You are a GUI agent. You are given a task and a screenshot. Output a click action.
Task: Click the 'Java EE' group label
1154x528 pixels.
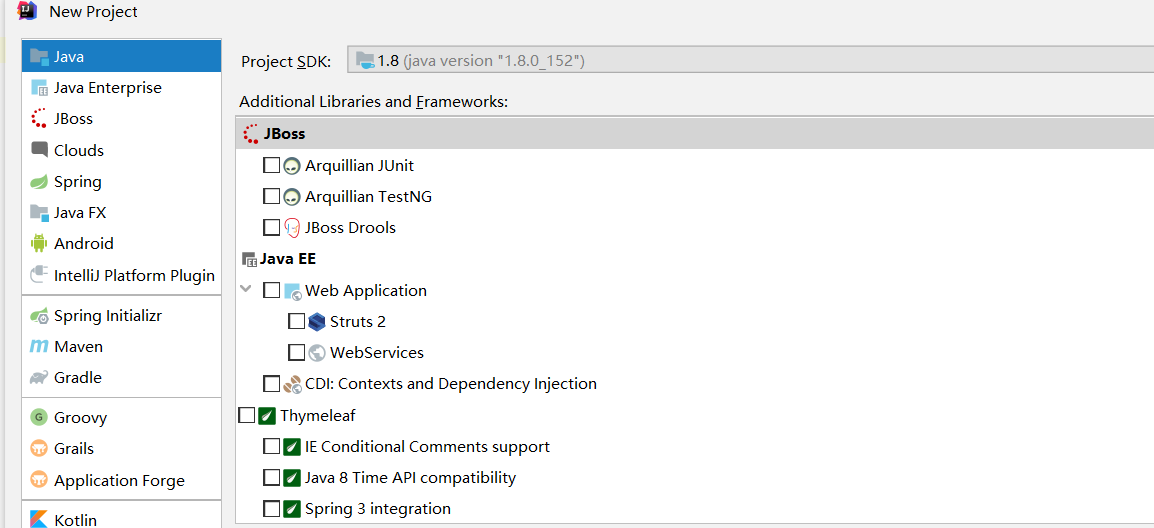point(287,259)
